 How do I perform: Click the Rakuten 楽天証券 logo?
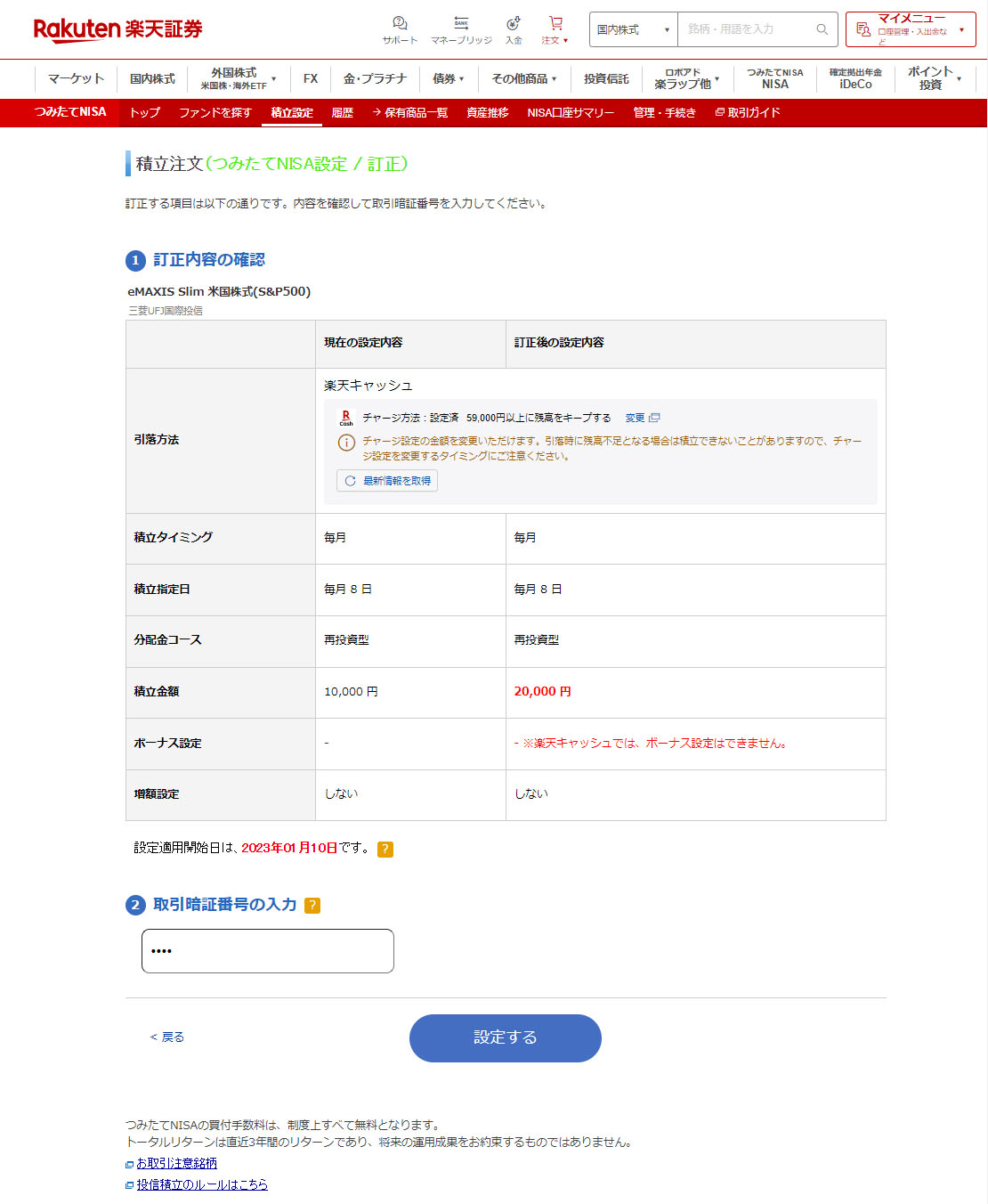(117, 29)
